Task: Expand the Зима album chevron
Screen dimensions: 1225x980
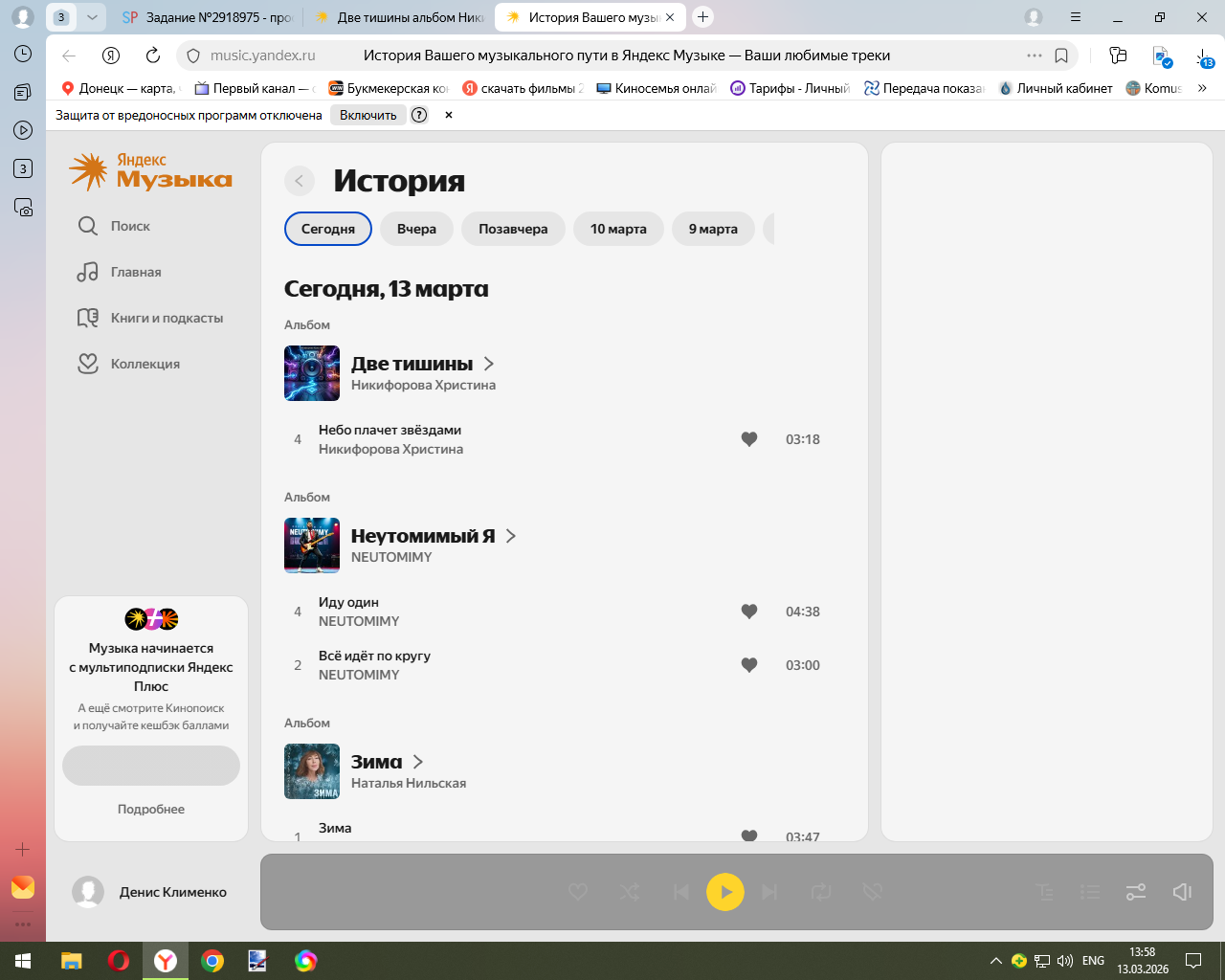Action: (418, 762)
